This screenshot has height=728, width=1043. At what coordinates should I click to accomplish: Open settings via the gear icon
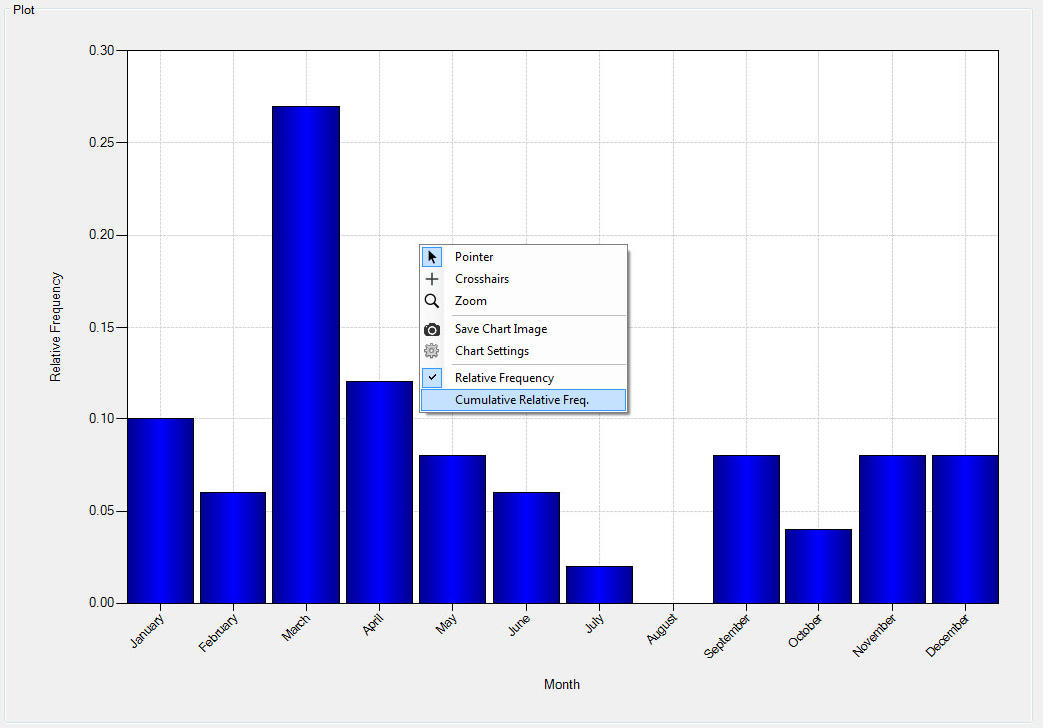tap(431, 350)
